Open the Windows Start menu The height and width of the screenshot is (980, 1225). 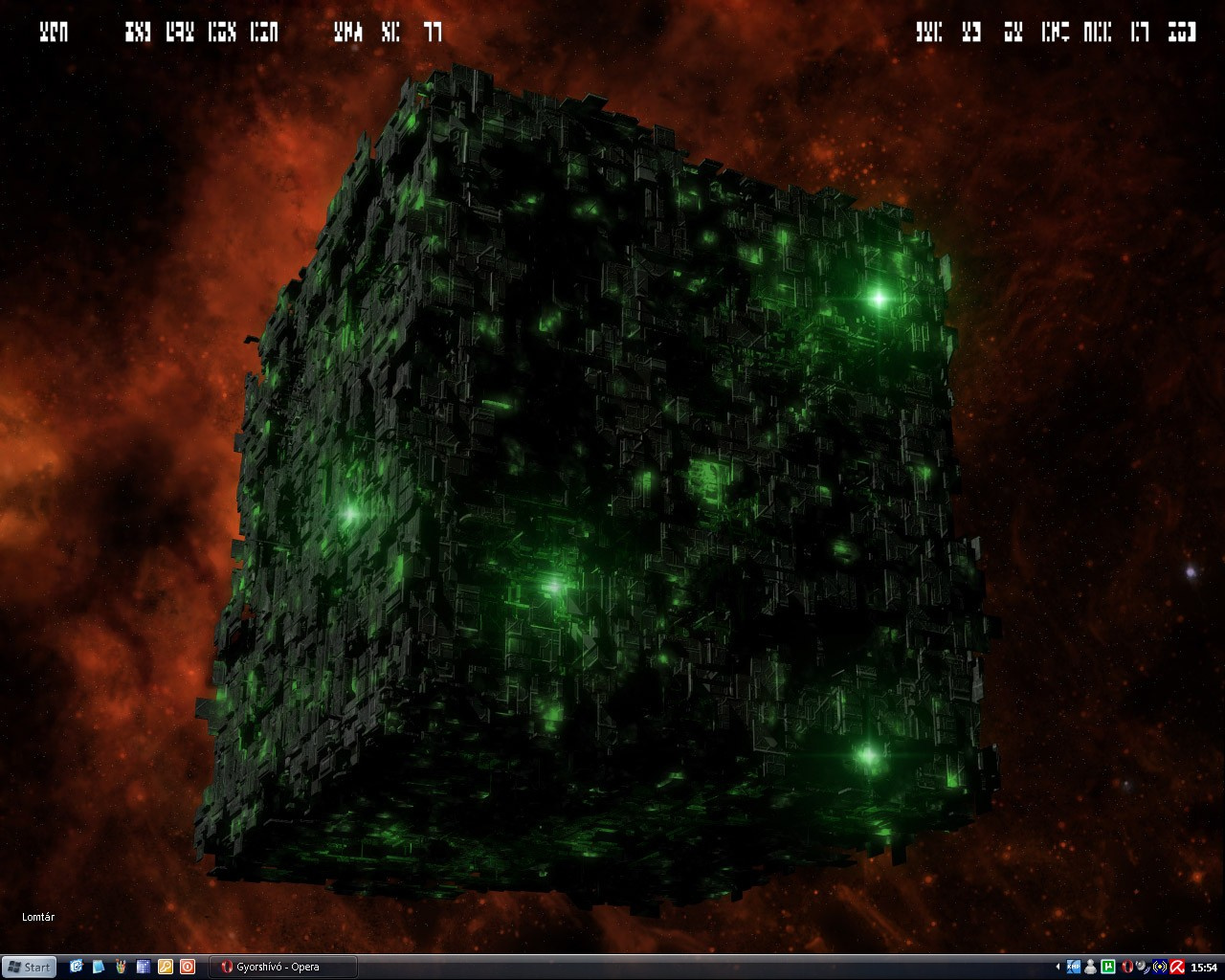point(29,967)
